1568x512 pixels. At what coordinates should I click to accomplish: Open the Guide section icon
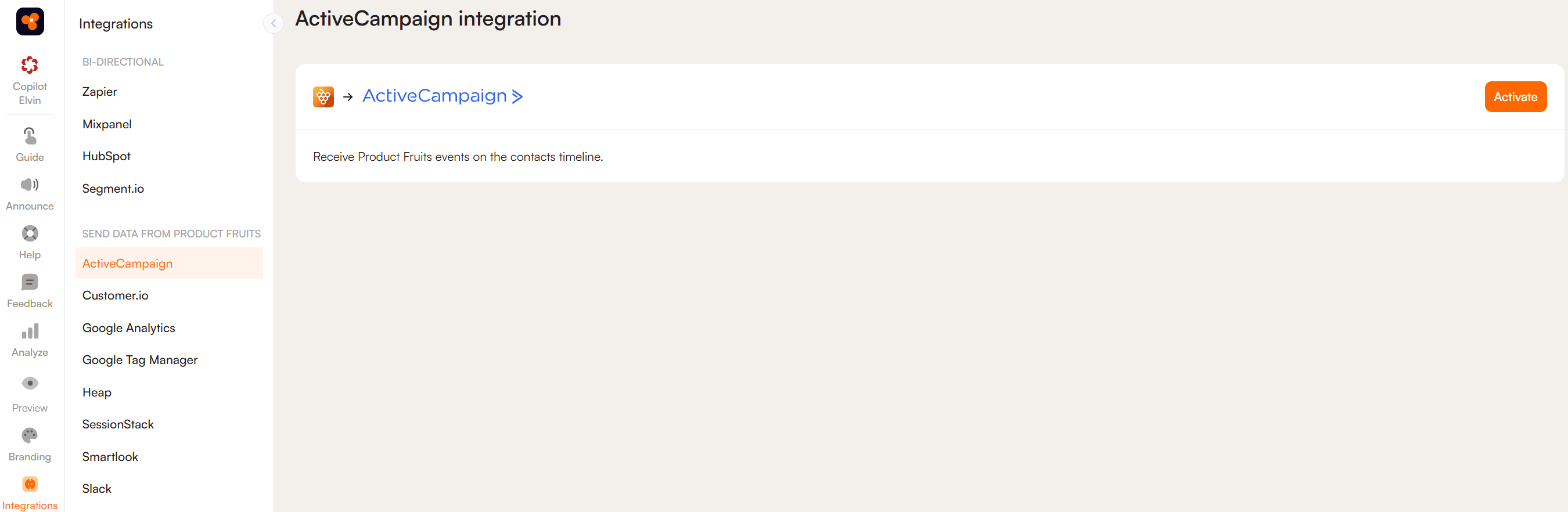[30, 136]
